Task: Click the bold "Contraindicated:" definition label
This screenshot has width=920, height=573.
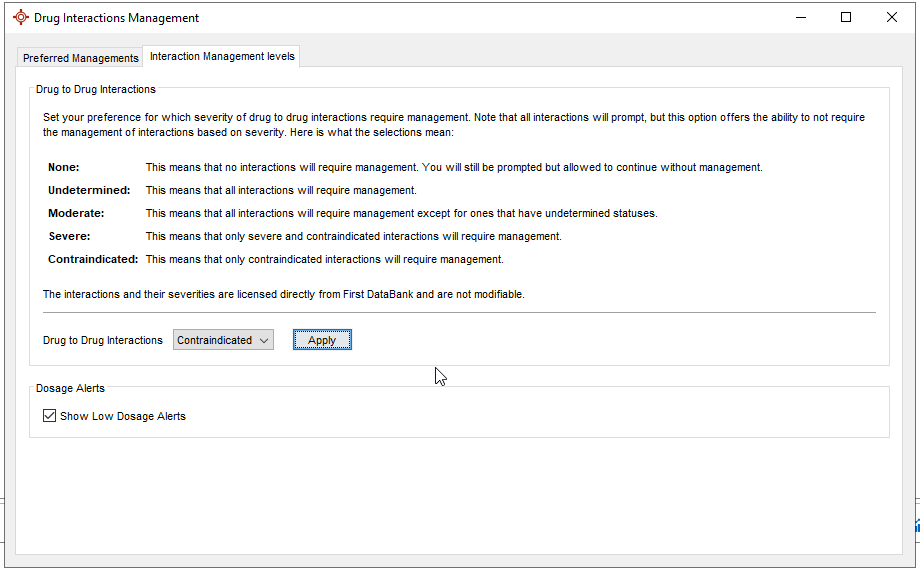Action: point(93,259)
